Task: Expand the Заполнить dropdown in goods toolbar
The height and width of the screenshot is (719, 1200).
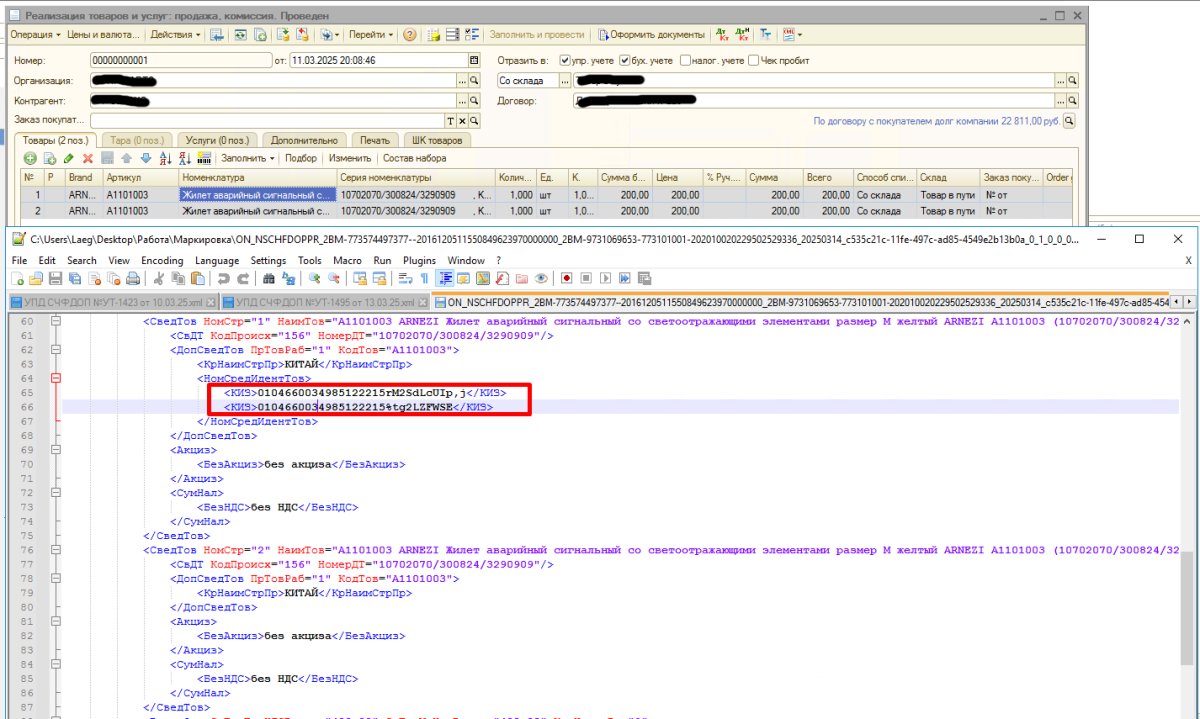Action: coord(248,158)
